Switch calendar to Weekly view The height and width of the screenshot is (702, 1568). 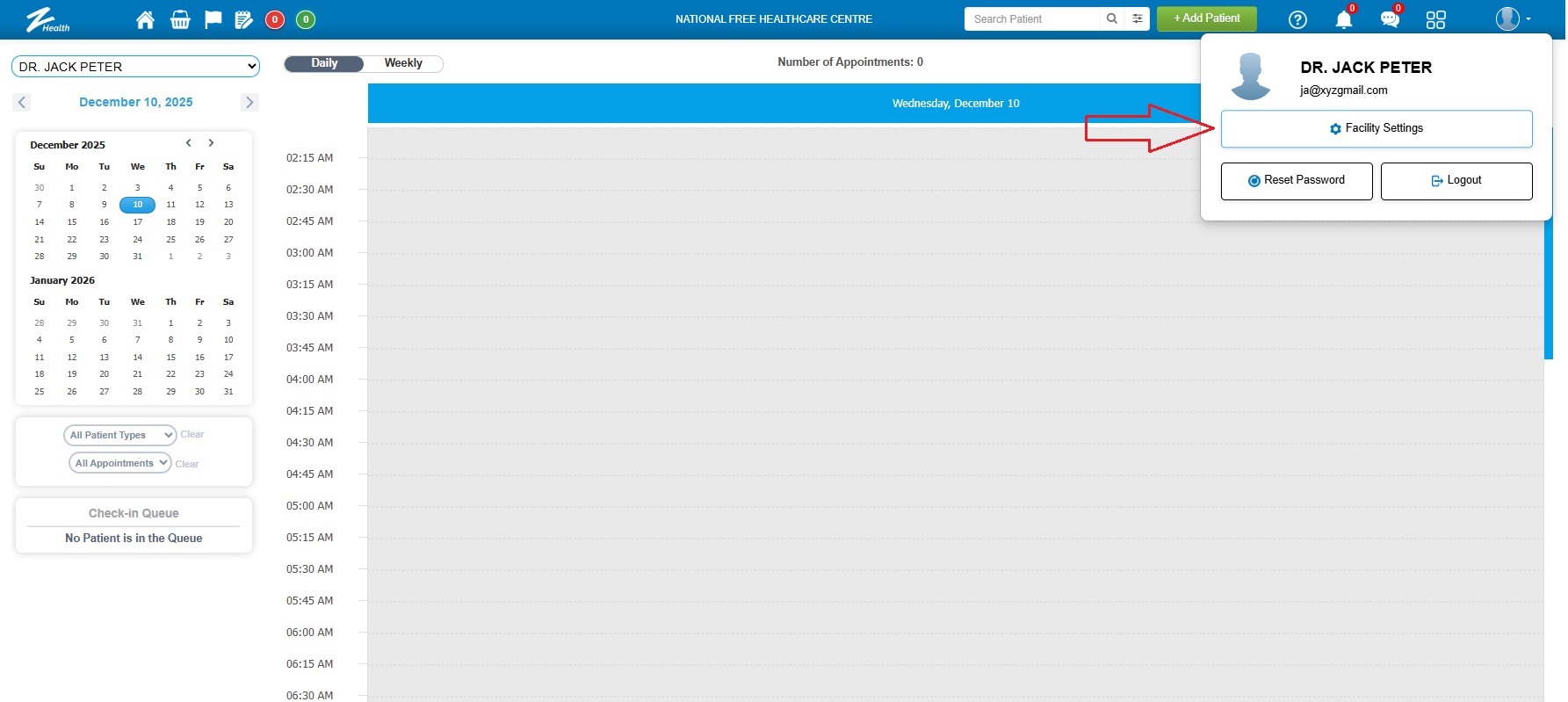point(403,63)
